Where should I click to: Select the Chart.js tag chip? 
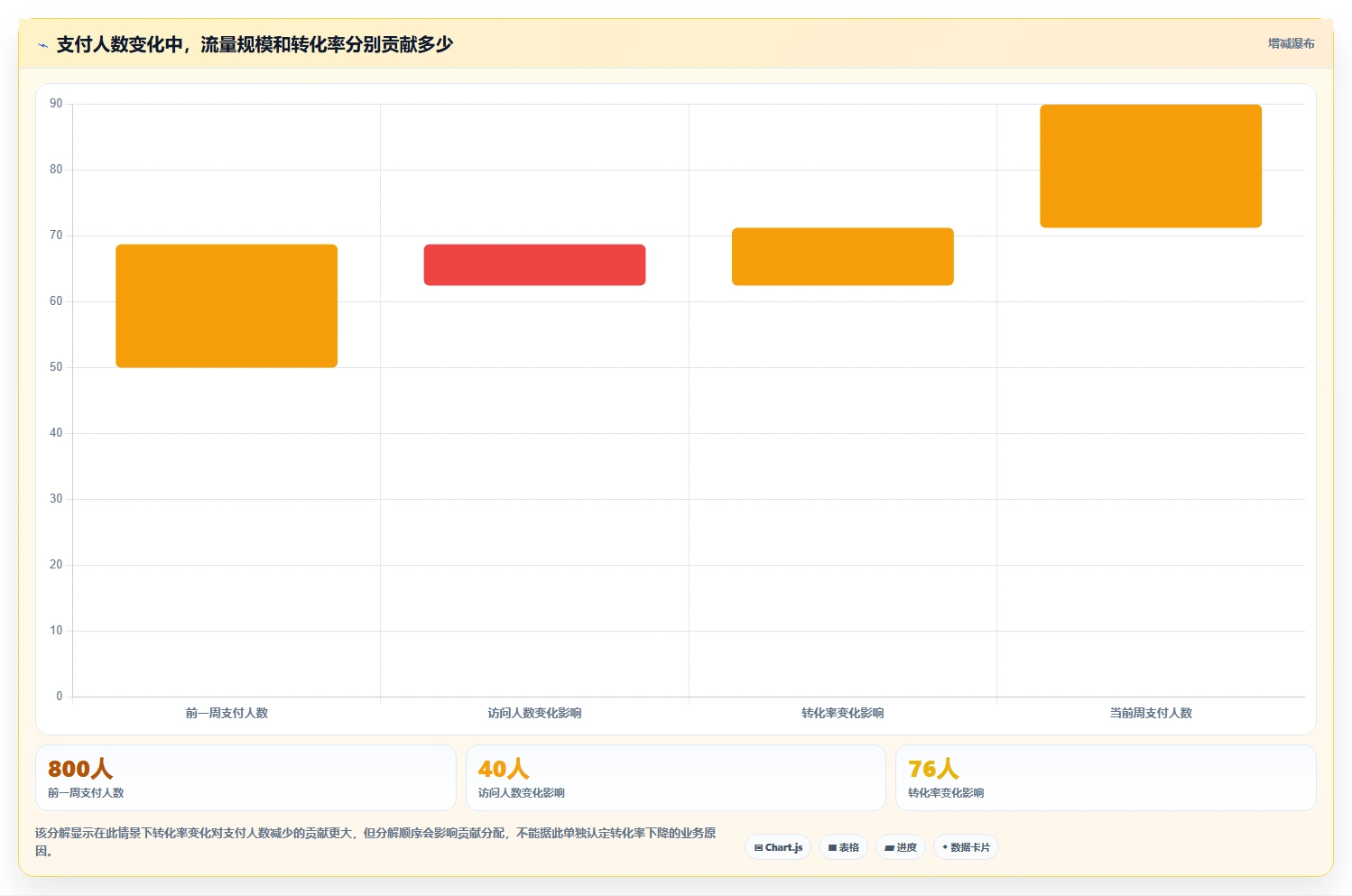[x=778, y=847]
